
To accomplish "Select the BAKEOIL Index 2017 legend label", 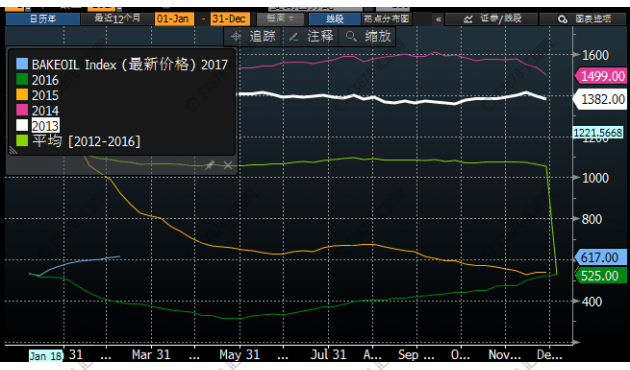I will click(x=129, y=64).
